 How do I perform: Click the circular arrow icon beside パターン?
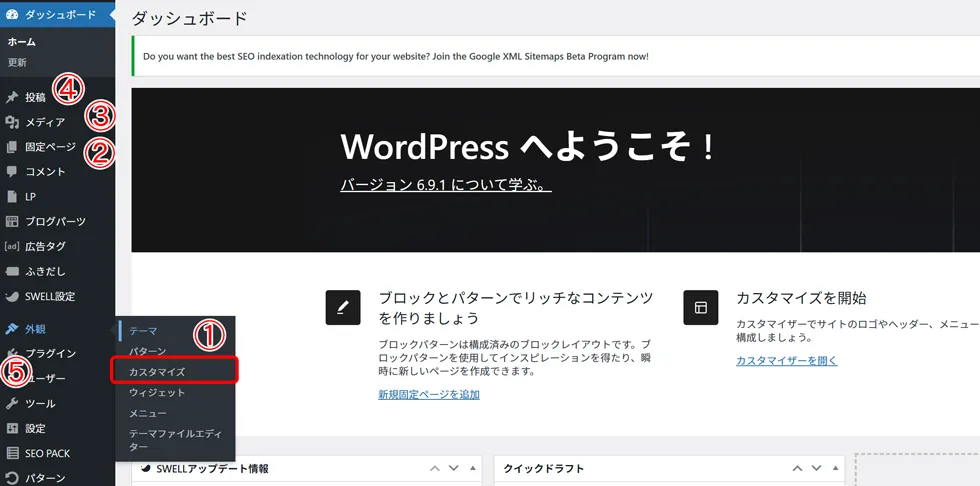(12, 479)
